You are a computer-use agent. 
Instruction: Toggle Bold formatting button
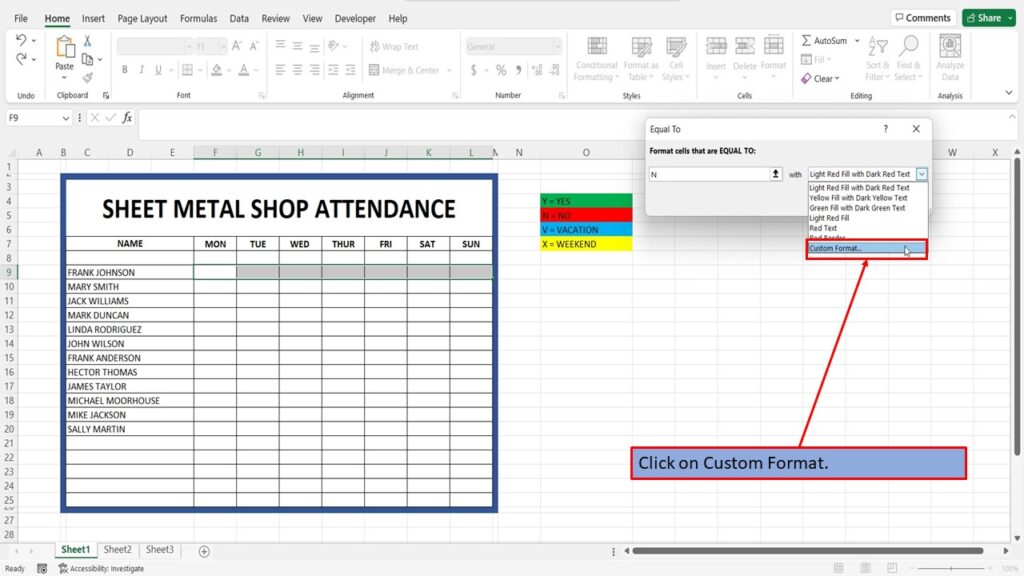click(x=124, y=70)
